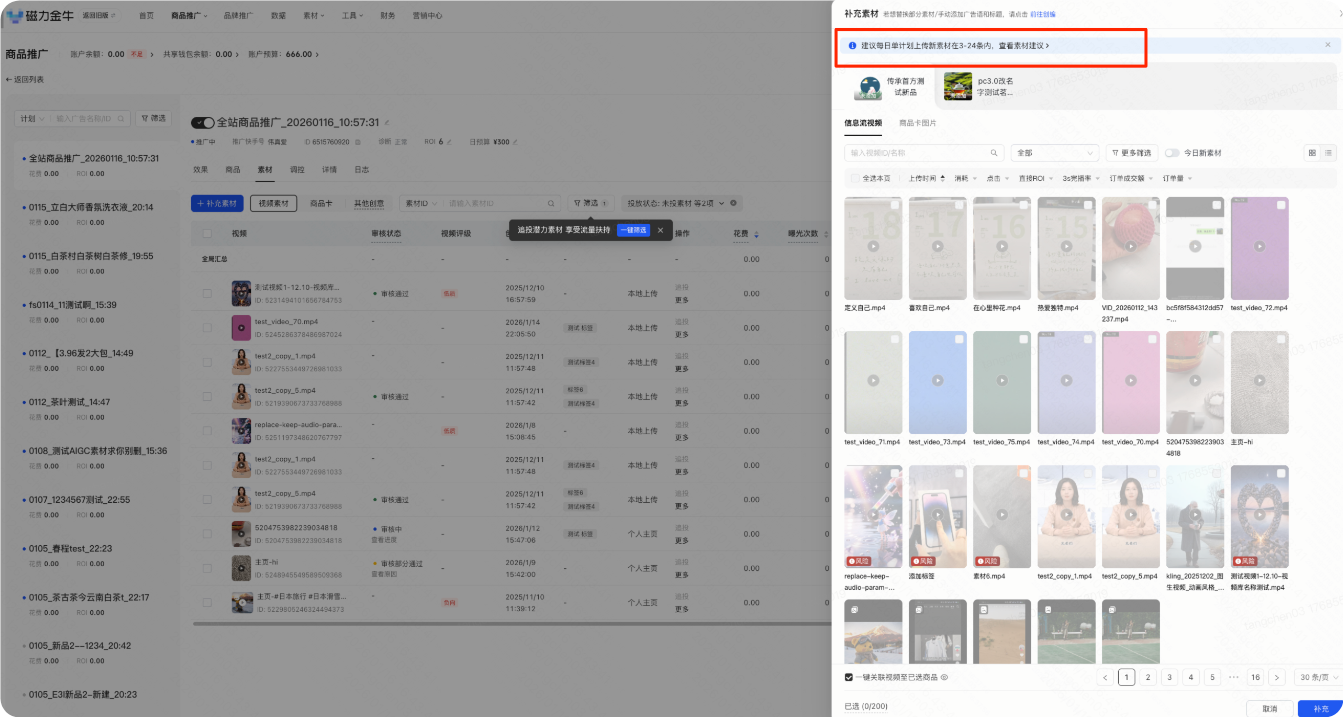
Task: Click the eye icon beside 一键关联视频至已选商品
Action: 944,677
